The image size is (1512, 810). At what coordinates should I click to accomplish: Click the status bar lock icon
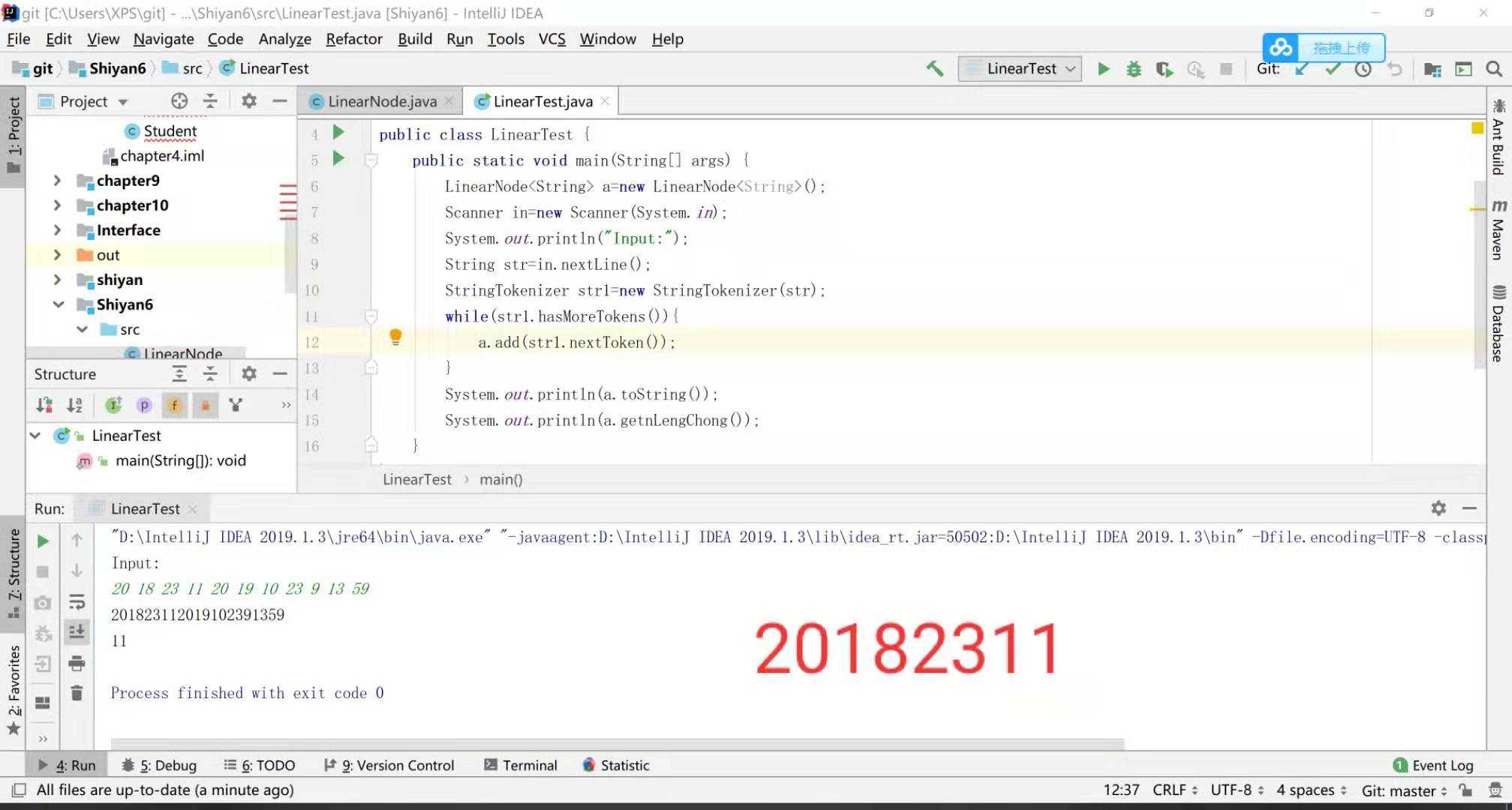(1465, 790)
